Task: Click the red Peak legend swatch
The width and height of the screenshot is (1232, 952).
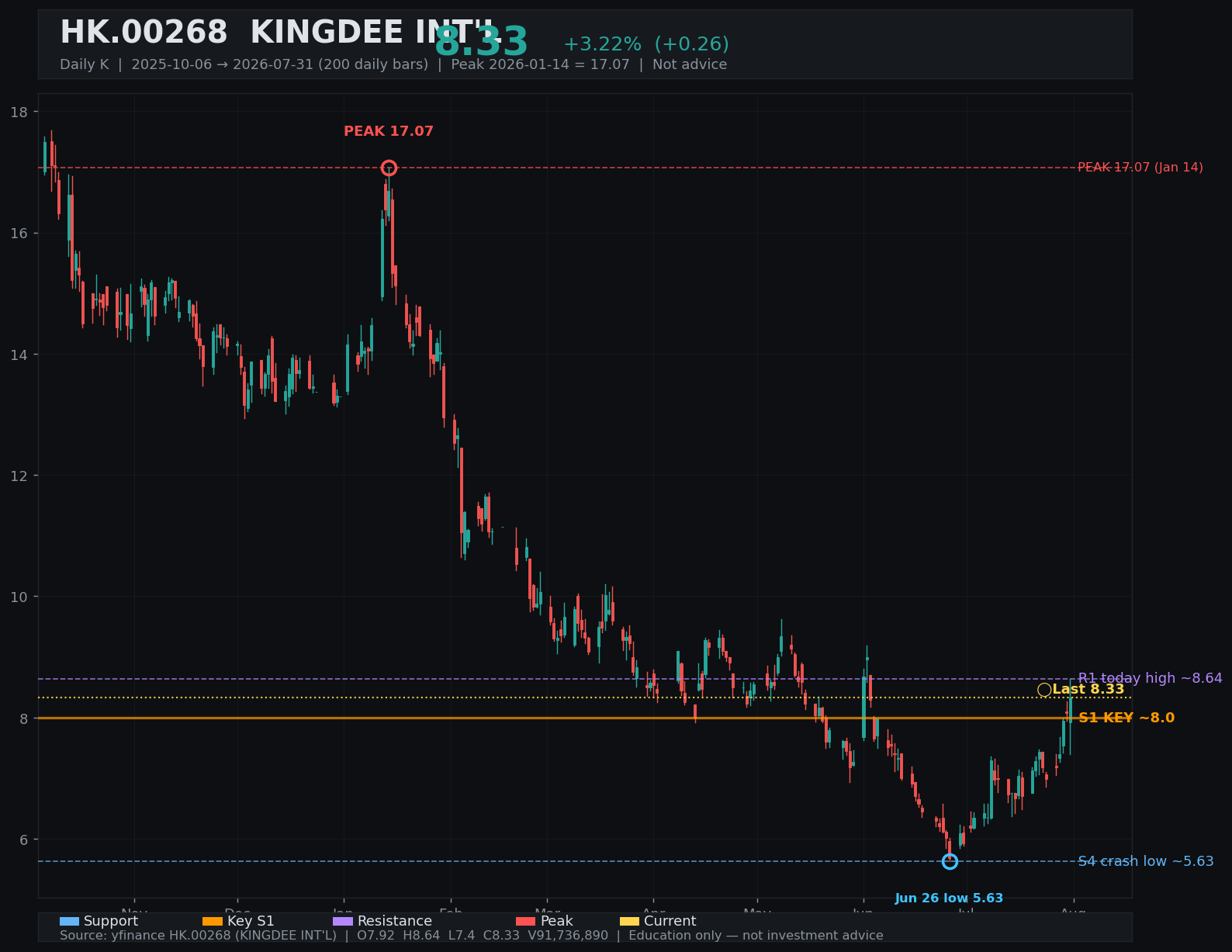Action: (526, 921)
